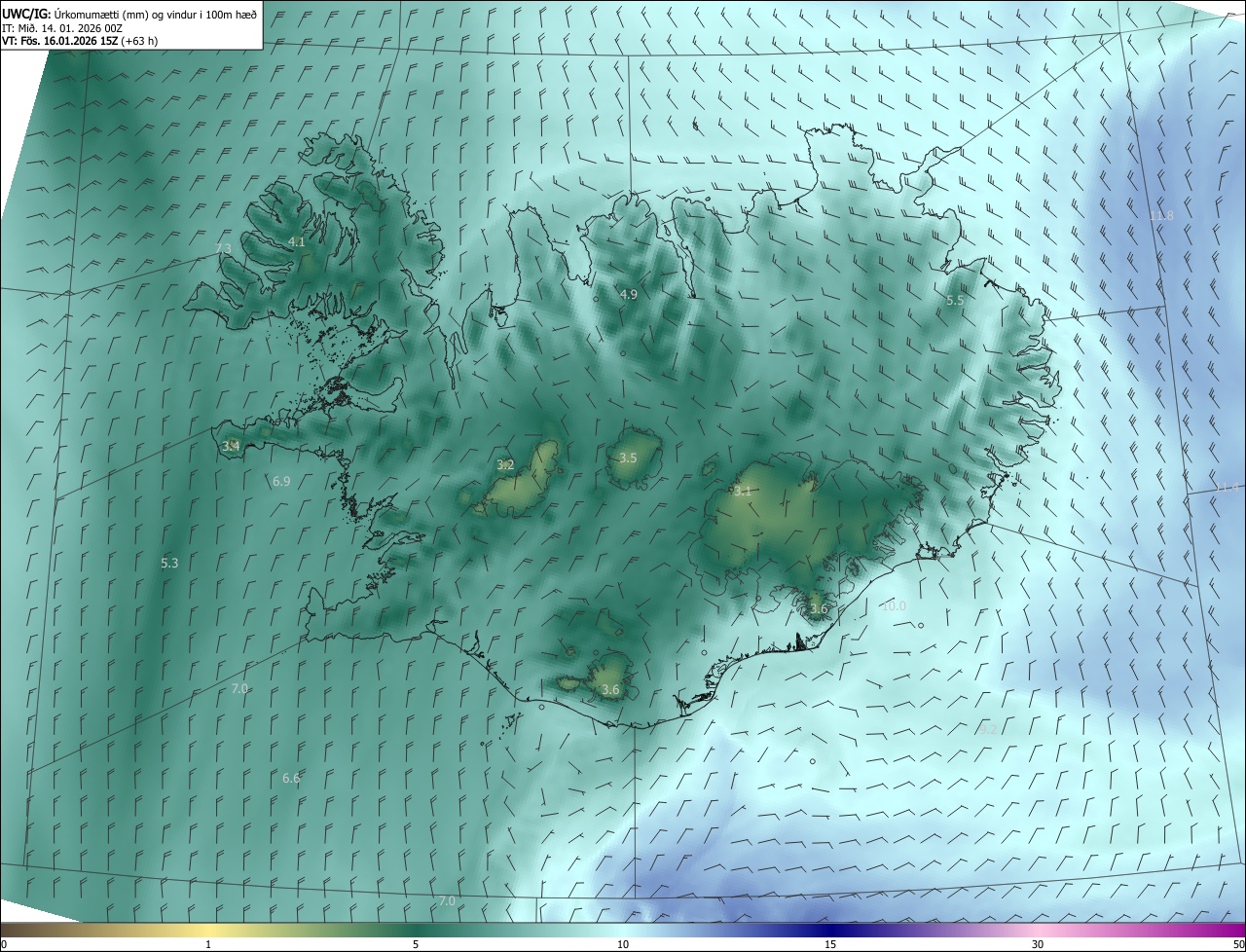Click the 1 tick on the colour scale

[208, 944]
